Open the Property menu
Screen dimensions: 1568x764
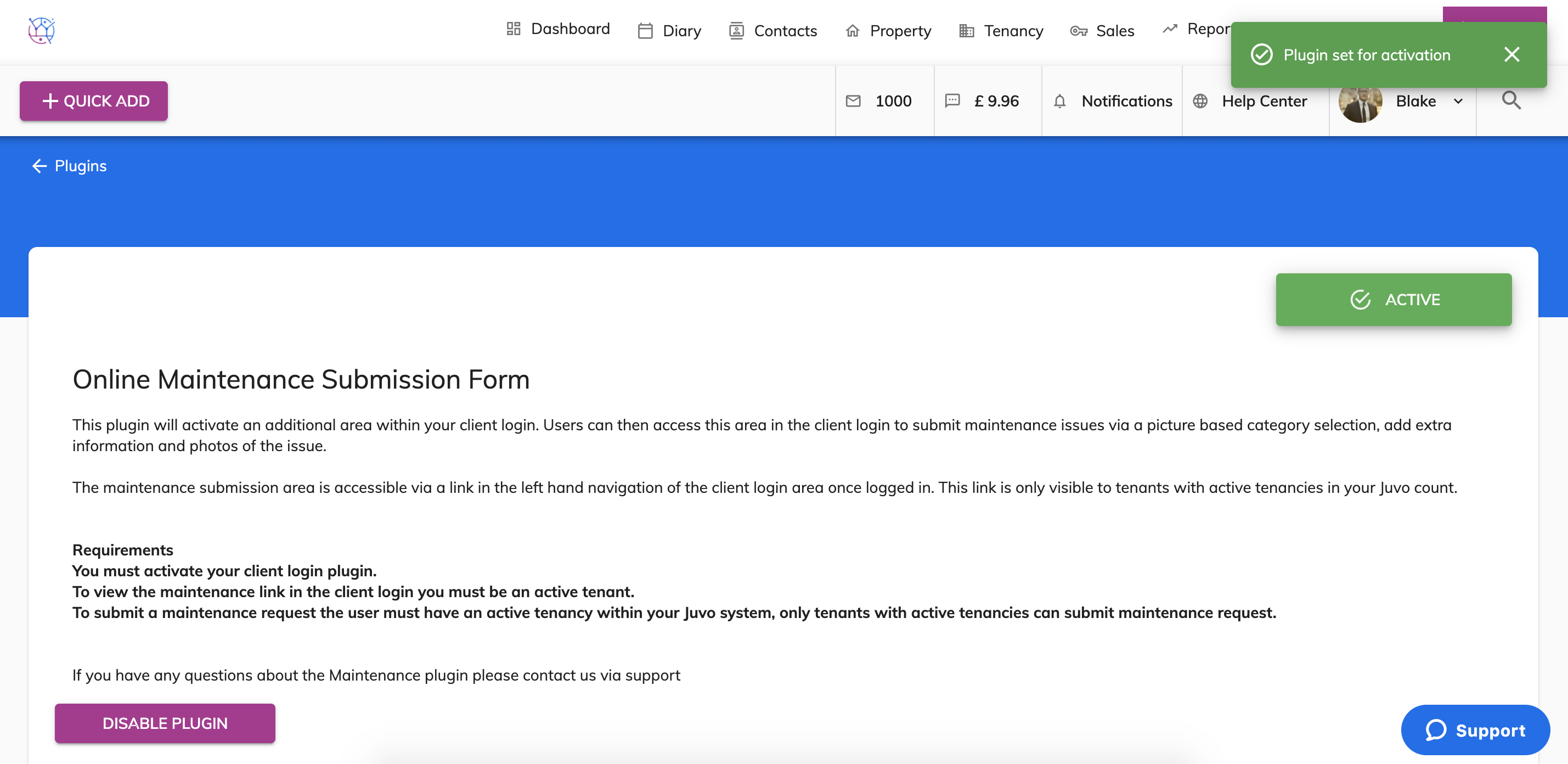pyautogui.click(x=889, y=31)
